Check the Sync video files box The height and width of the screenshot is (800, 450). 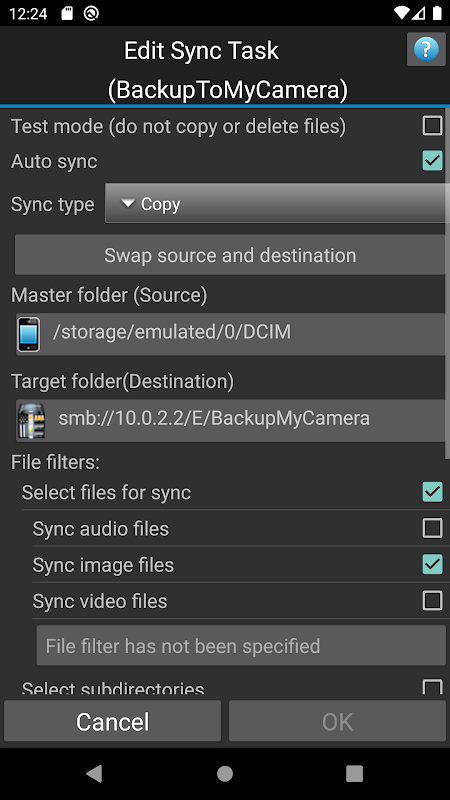432,601
